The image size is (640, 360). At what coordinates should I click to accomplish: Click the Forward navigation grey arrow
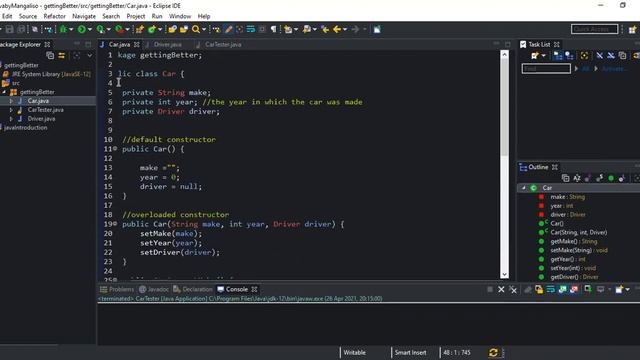pos(356,29)
